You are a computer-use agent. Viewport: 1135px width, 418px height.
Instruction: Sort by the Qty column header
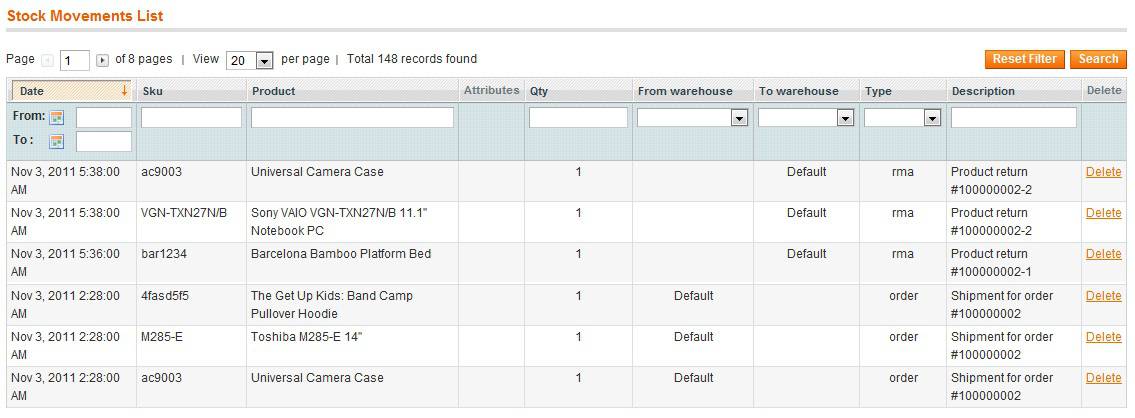click(x=539, y=91)
